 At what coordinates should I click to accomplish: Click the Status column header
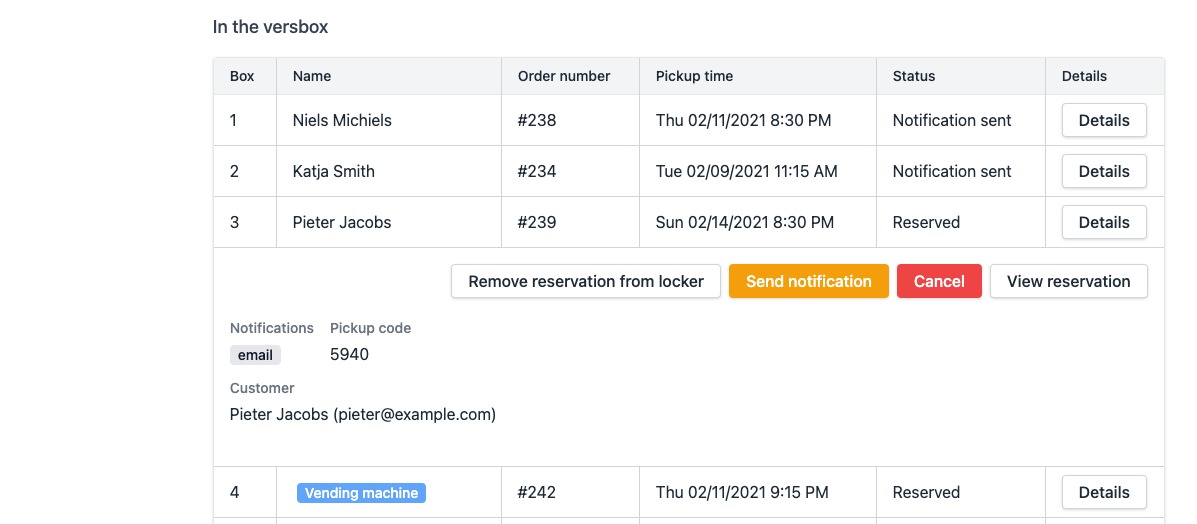coord(914,76)
